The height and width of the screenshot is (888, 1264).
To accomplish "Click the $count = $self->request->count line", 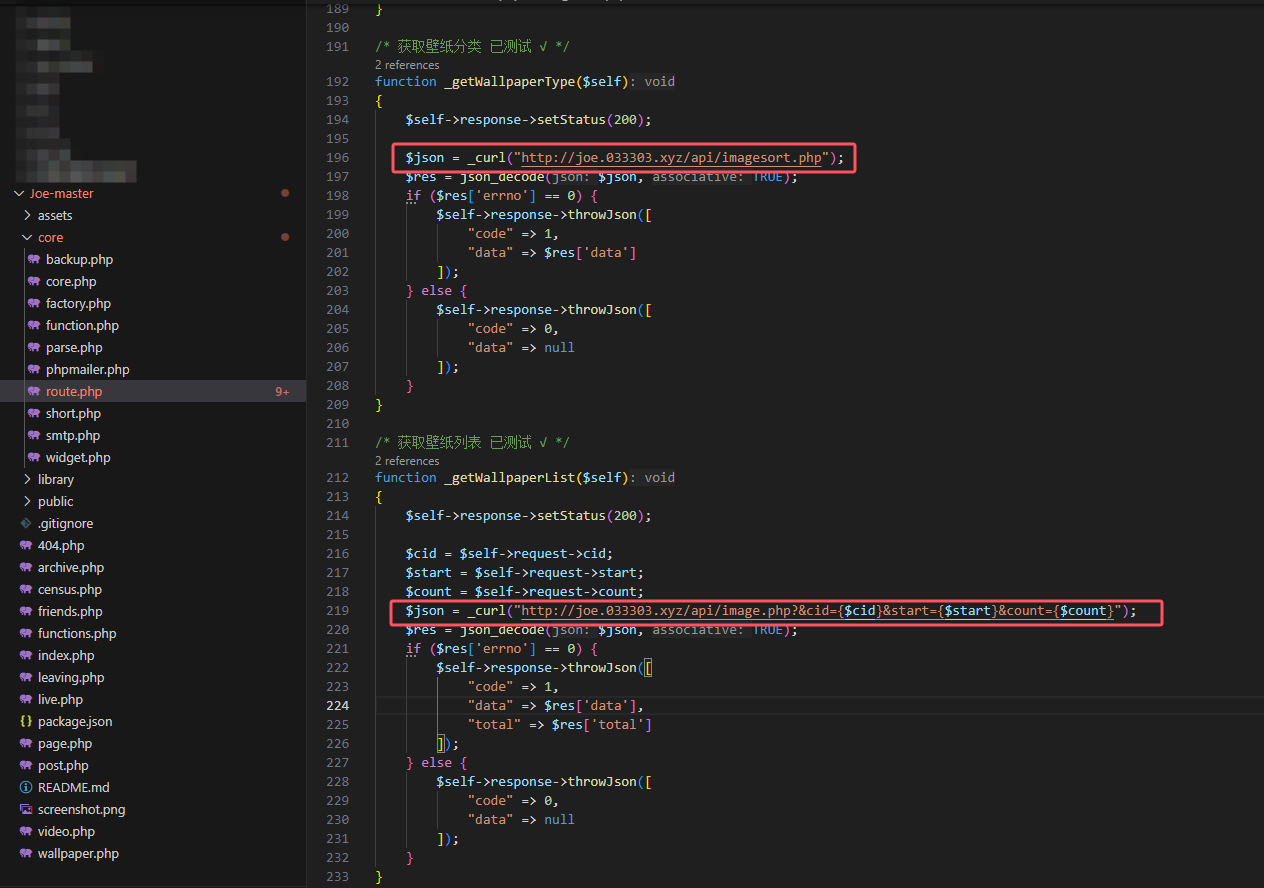I will point(524,591).
